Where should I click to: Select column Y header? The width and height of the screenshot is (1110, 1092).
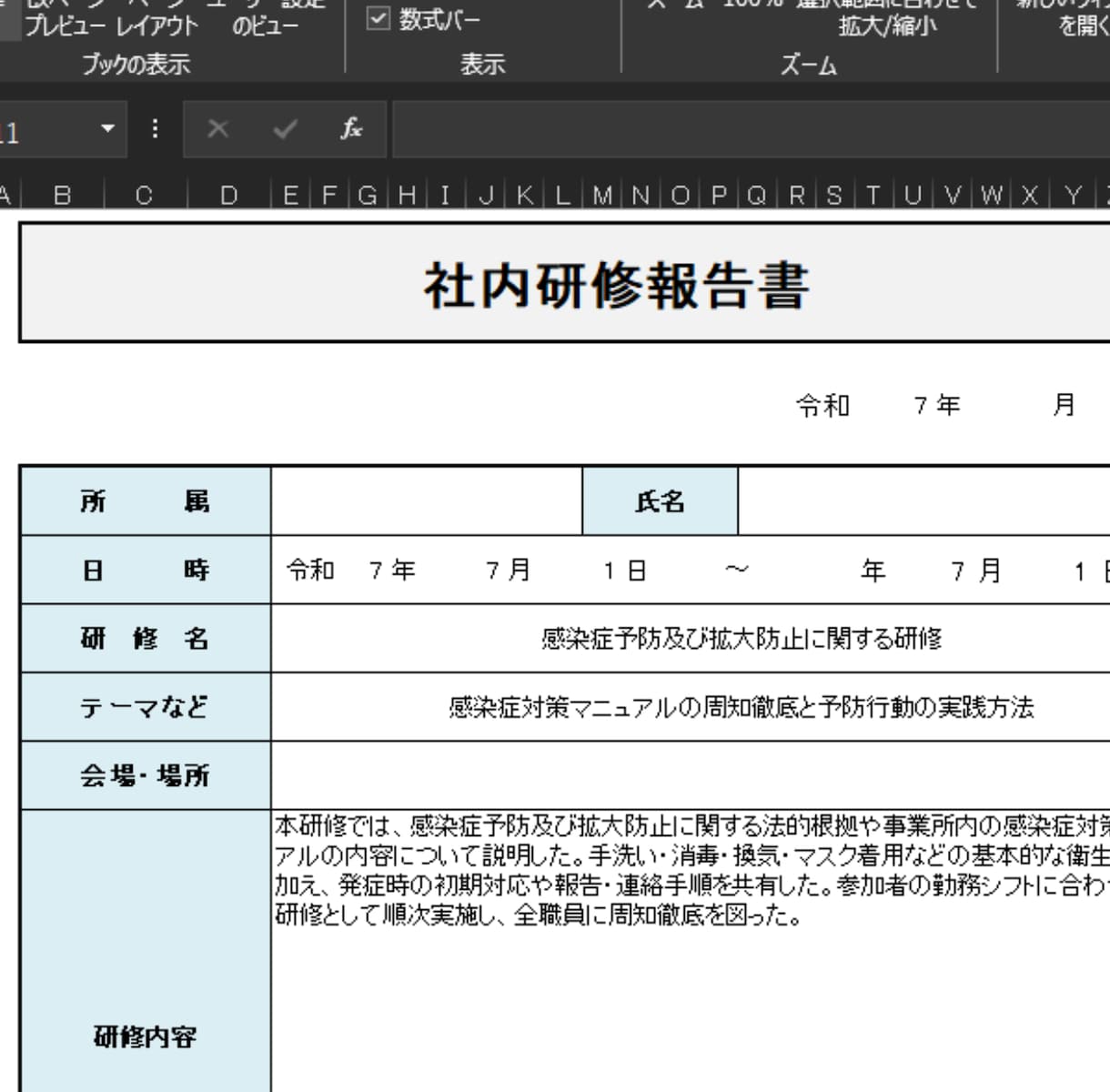click(x=1073, y=195)
